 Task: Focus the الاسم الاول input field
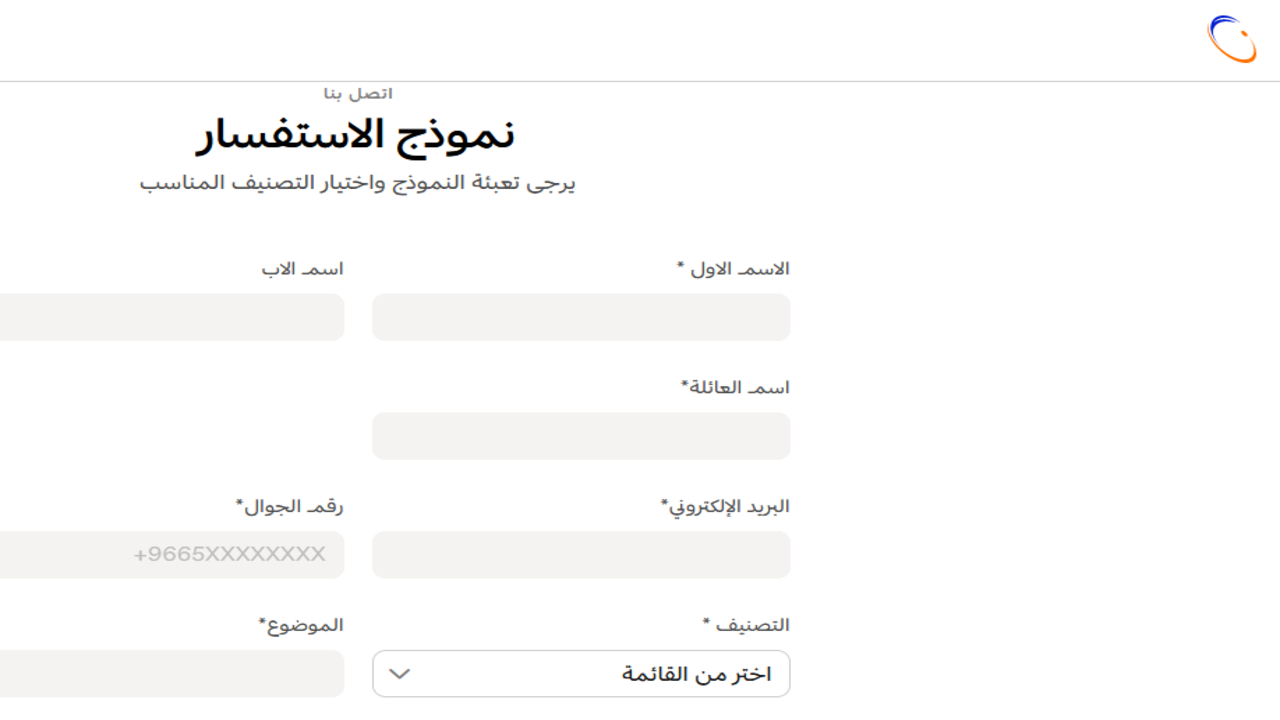[x=581, y=317]
